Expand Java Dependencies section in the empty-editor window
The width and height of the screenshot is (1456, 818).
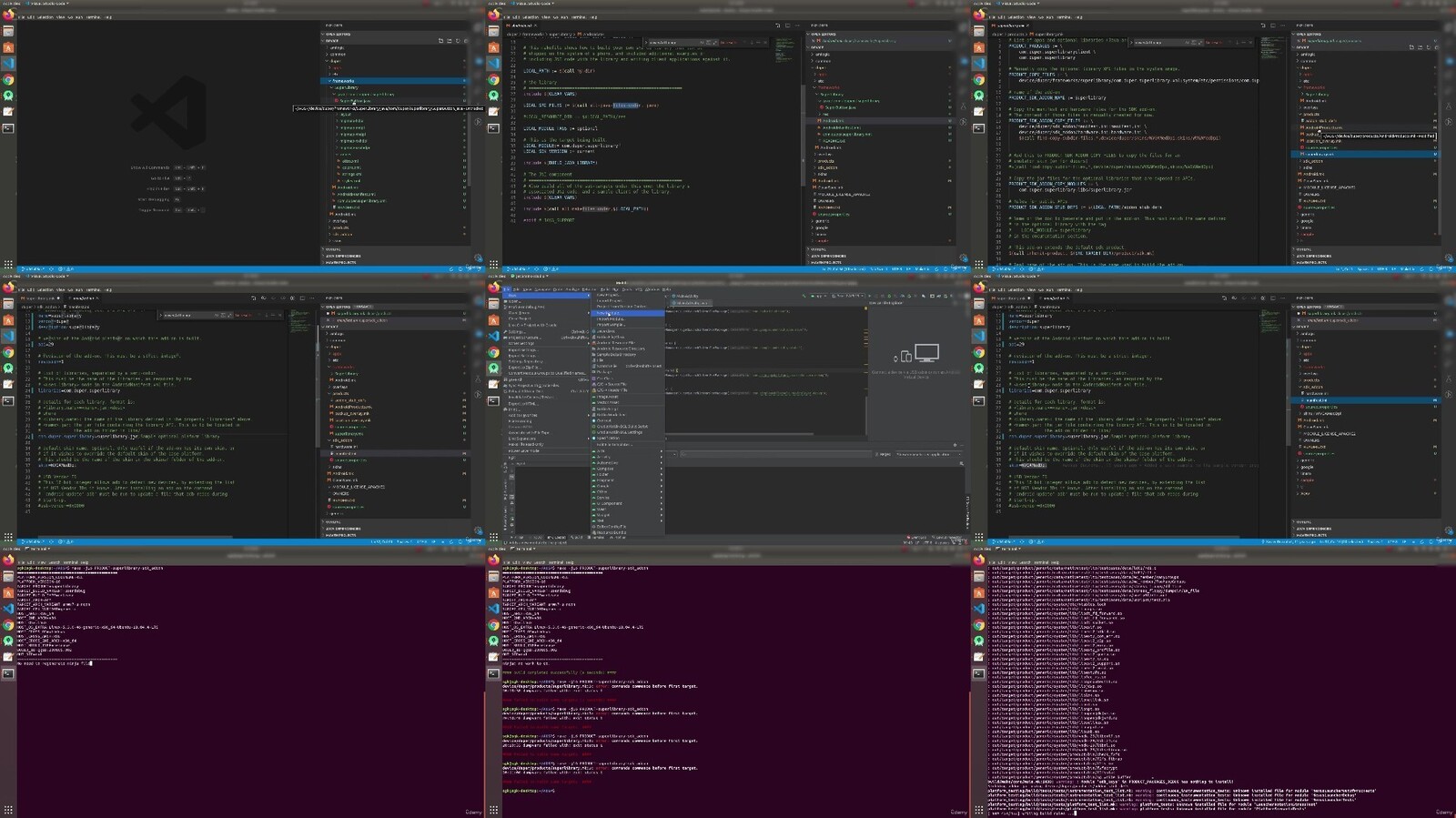click(x=397, y=256)
